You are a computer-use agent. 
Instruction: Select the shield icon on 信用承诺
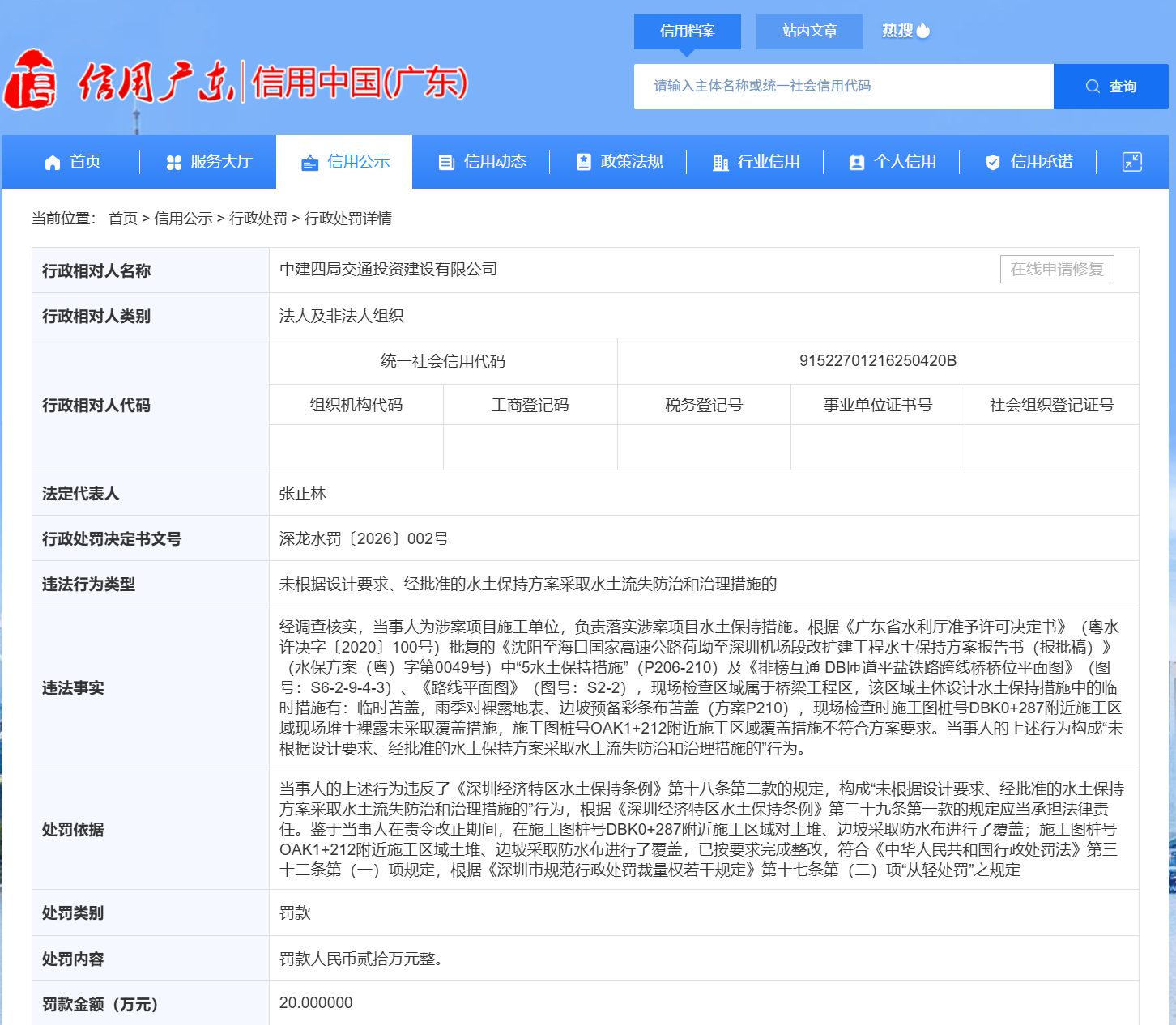click(992, 162)
